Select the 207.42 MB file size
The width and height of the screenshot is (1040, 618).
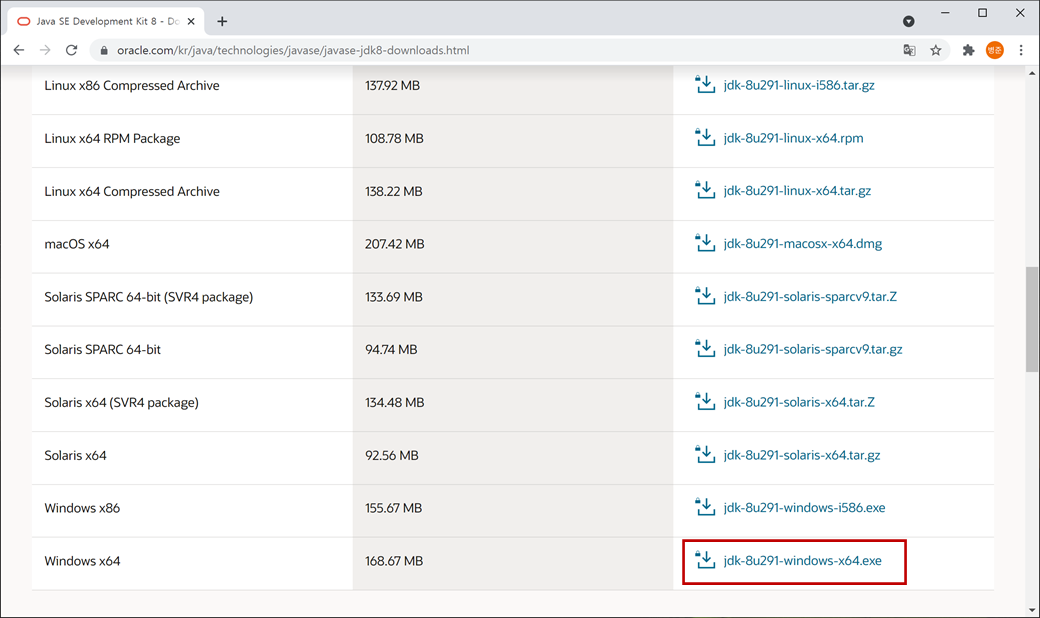395,244
